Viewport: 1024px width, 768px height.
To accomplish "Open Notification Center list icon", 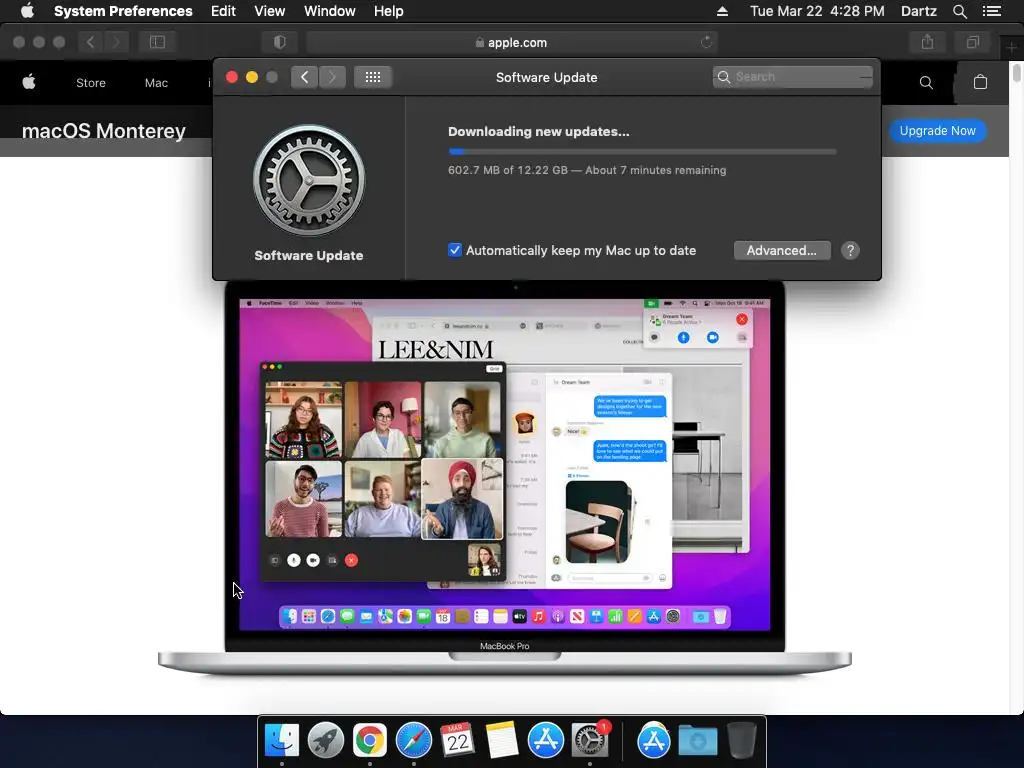I will point(992,11).
